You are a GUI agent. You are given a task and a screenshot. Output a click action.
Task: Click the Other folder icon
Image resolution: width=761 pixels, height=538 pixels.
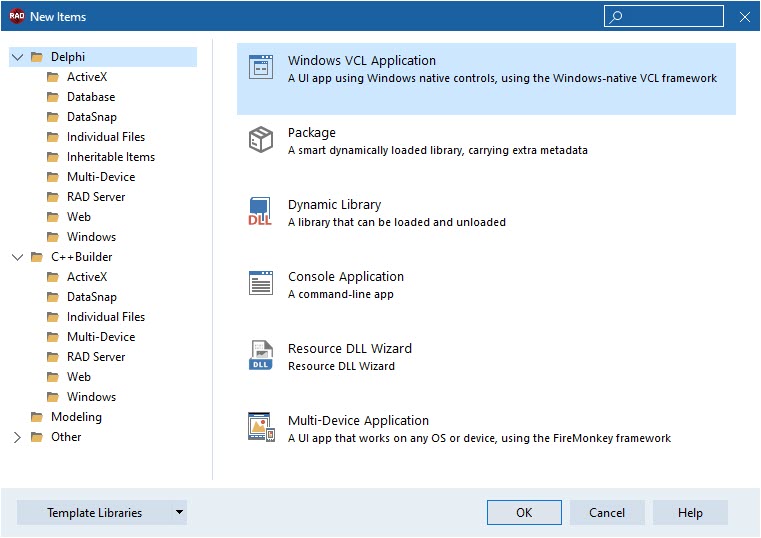click(x=37, y=437)
